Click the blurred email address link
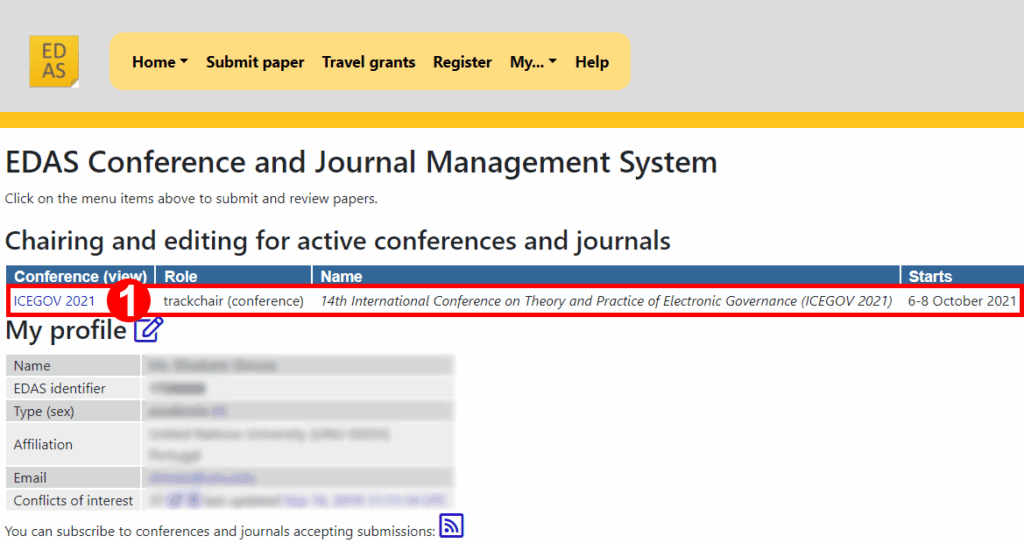 [184, 478]
